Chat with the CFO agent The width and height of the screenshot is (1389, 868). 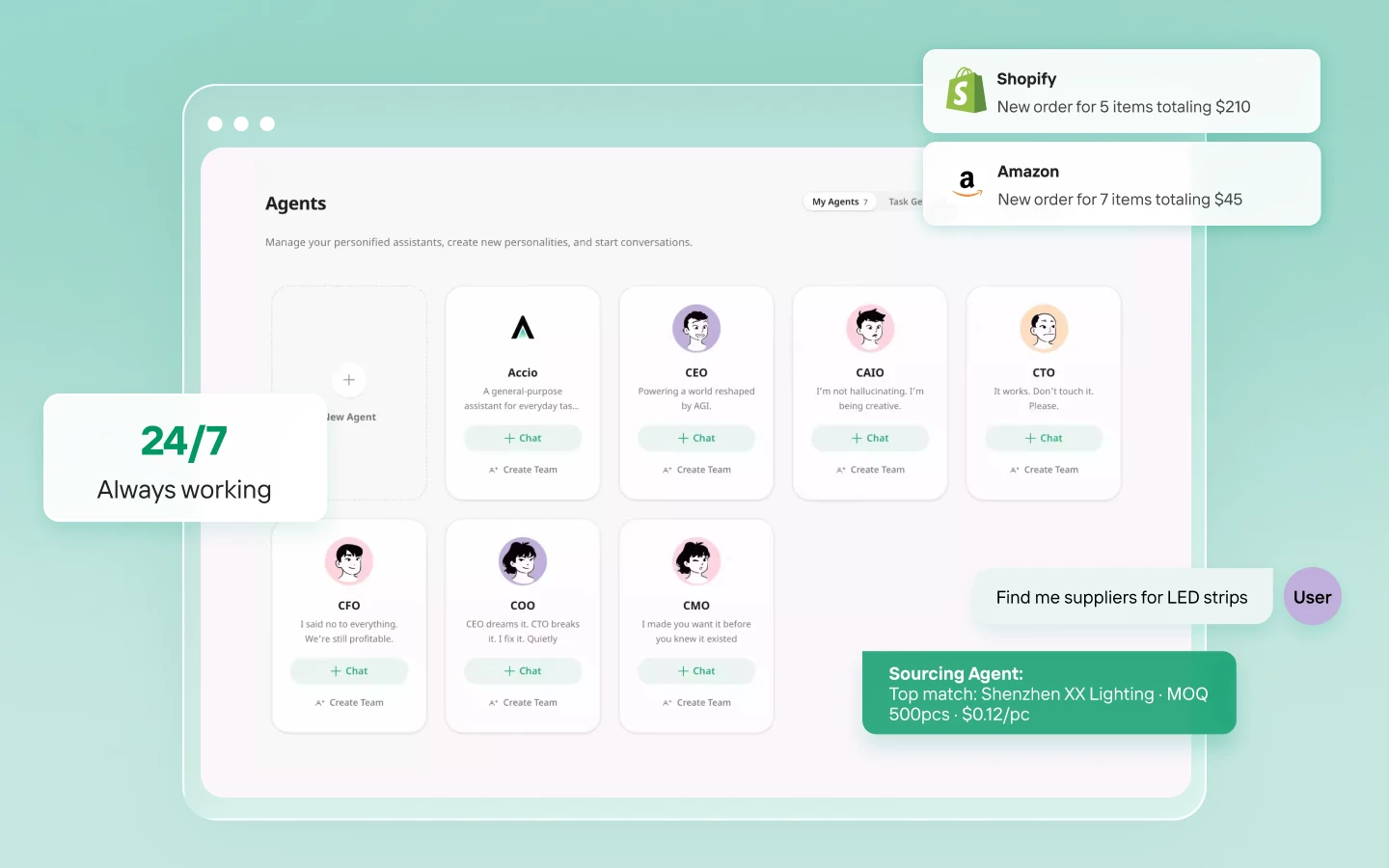(x=349, y=671)
